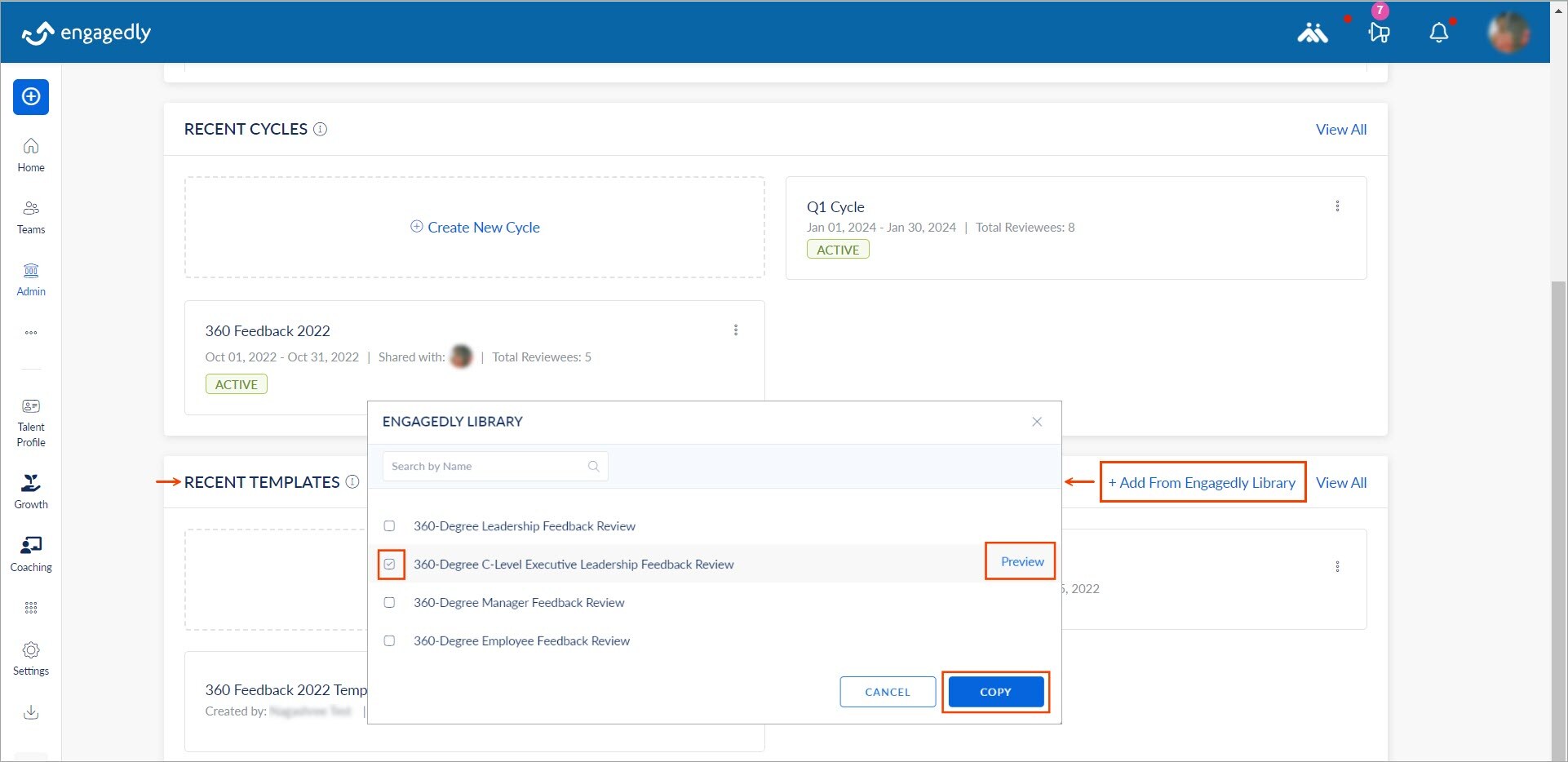The image size is (1568, 762).
Task: Focus the Search by Name field
Action: pyautogui.click(x=495, y=467)
